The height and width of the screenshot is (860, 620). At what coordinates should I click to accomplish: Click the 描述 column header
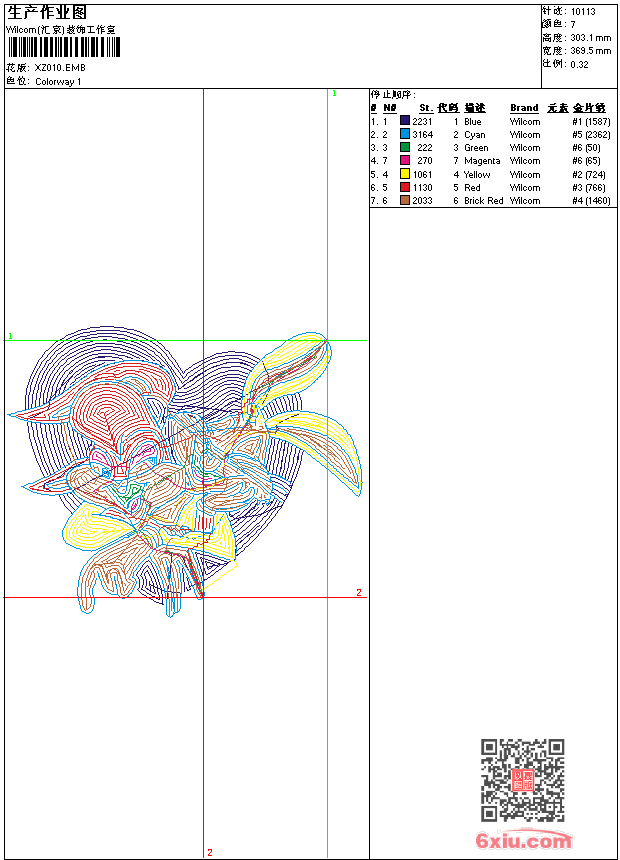(475, 108)
